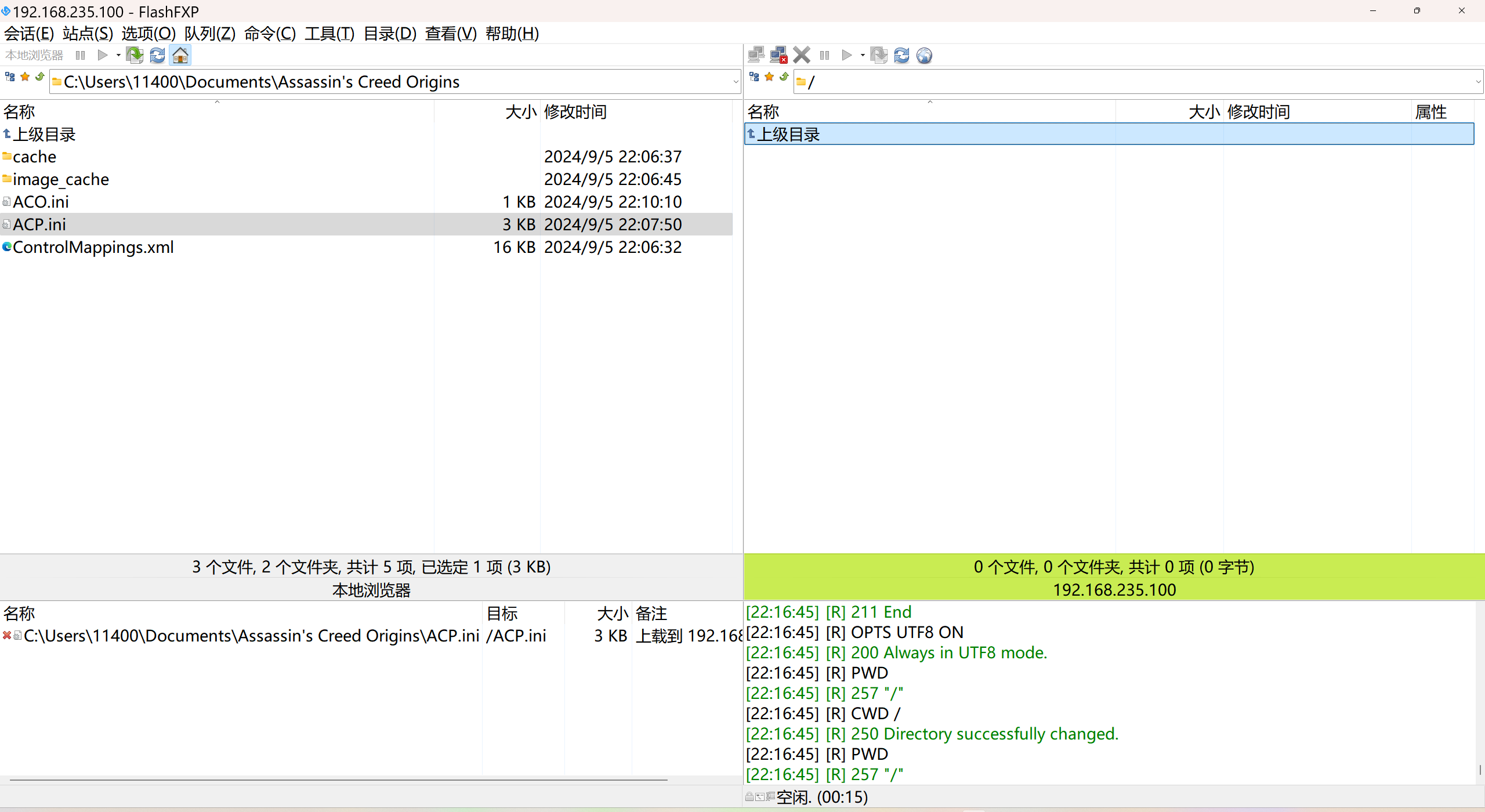The width and height of the screenshot is (1485, 812).
Task: Open bookmarks star in the local pane
Action: [x=25, y=77]
